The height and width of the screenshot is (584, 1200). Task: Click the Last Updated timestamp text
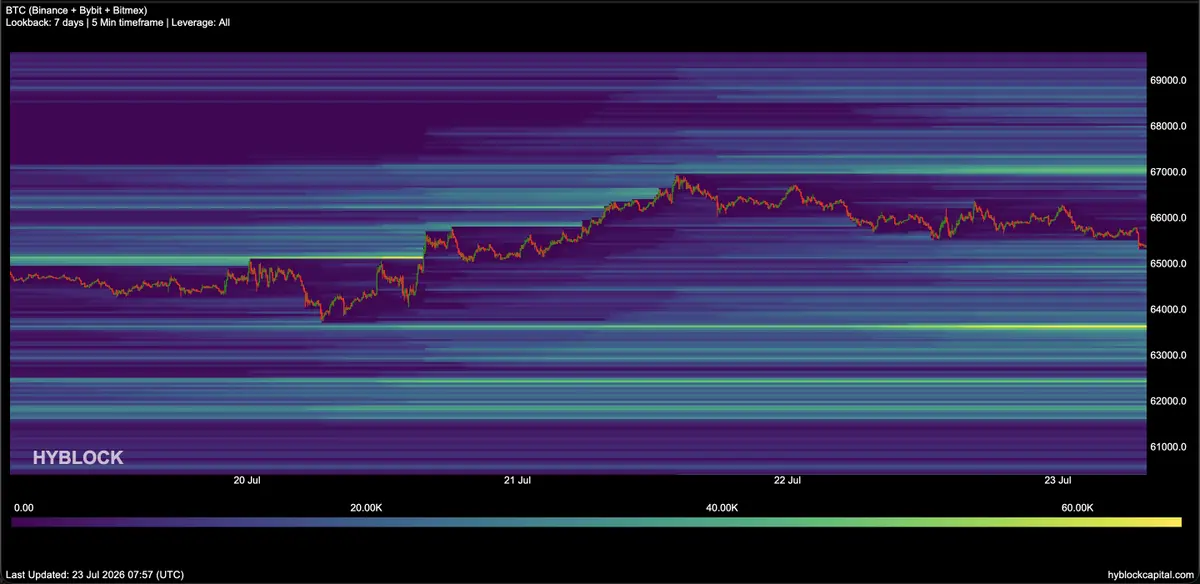click(94, 575)
